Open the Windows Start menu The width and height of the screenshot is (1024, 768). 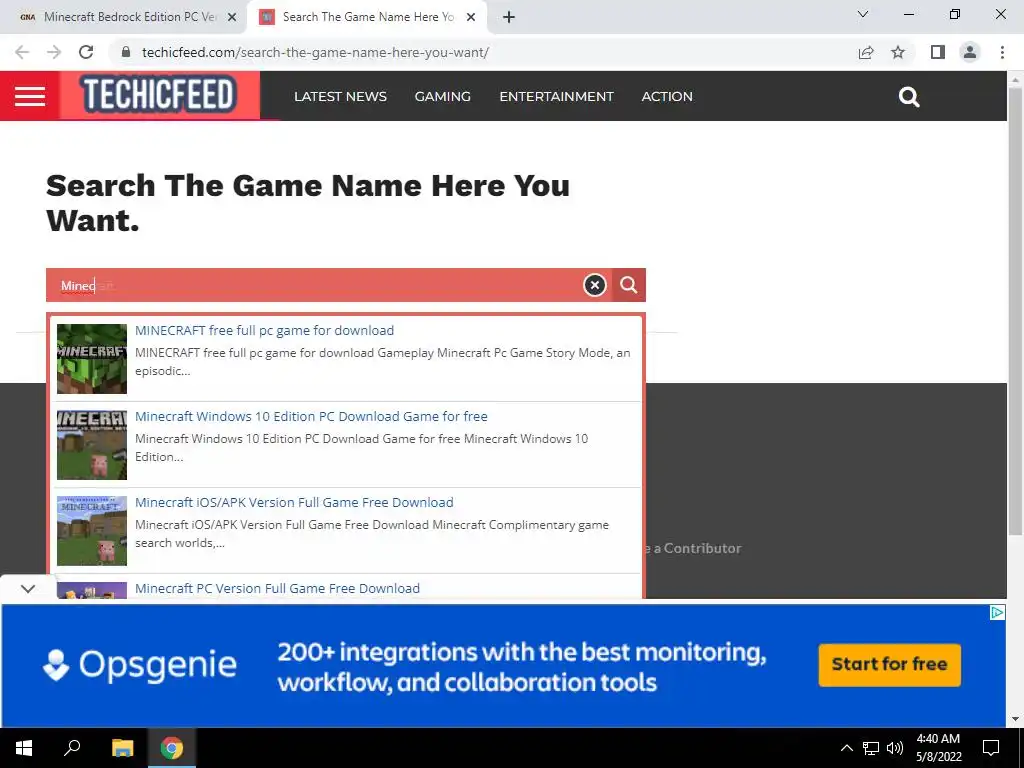24,748
